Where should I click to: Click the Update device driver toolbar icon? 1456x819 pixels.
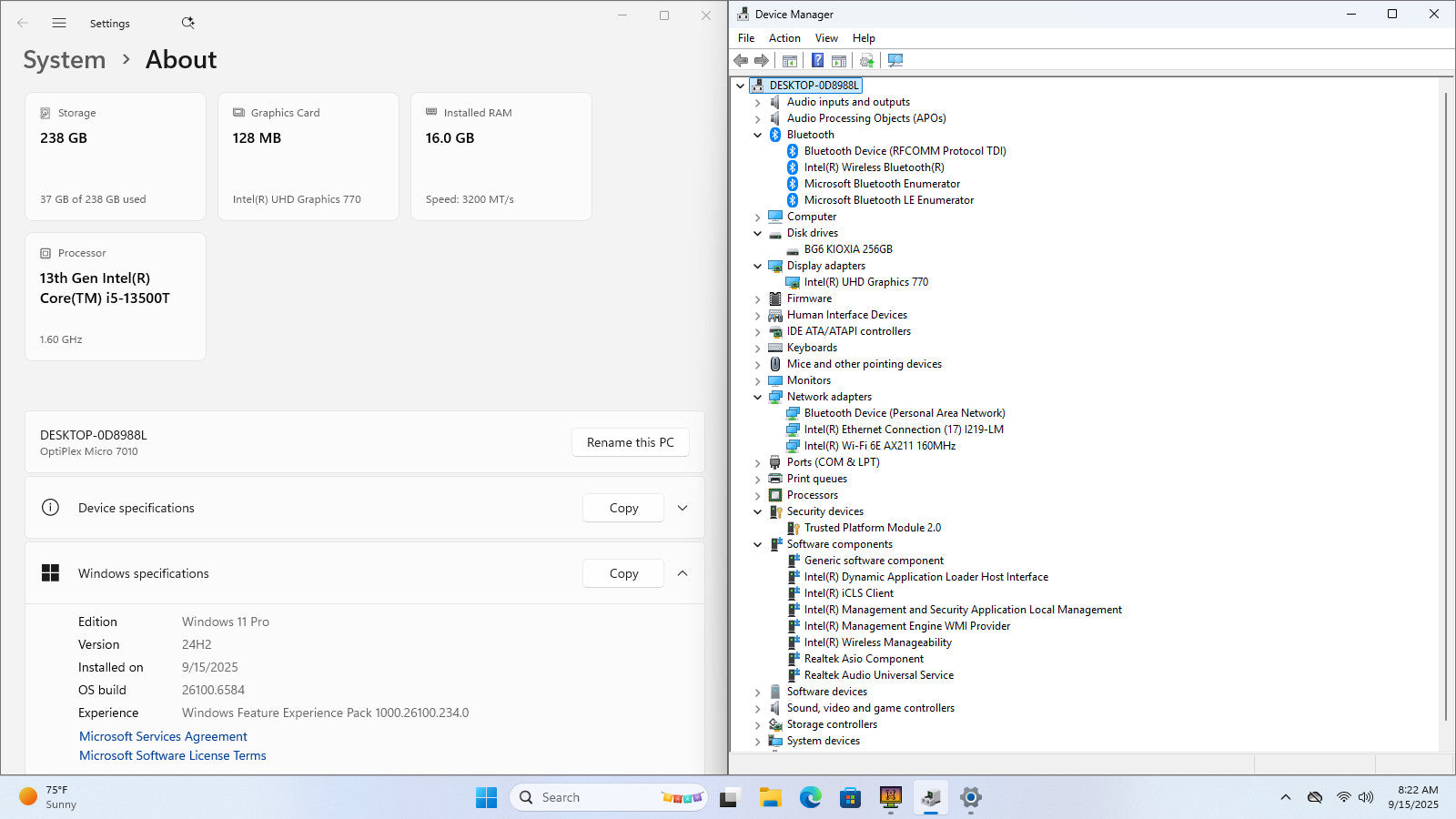[x=866, y=60]
